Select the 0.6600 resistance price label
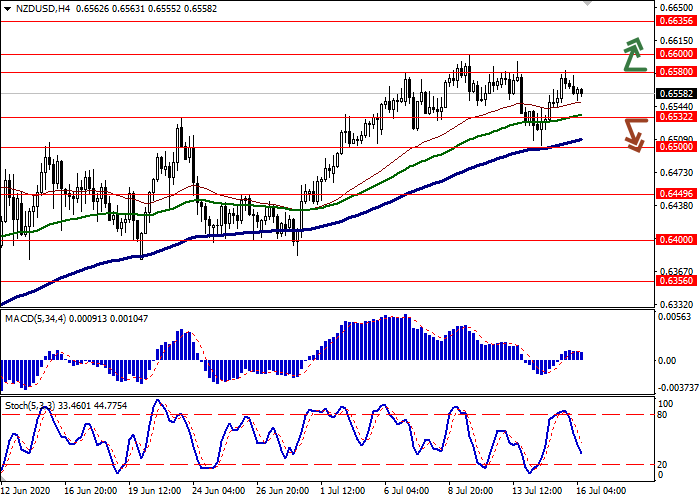Image resolution: width=700 pixels, height=500 pixels. coord(676,54)
